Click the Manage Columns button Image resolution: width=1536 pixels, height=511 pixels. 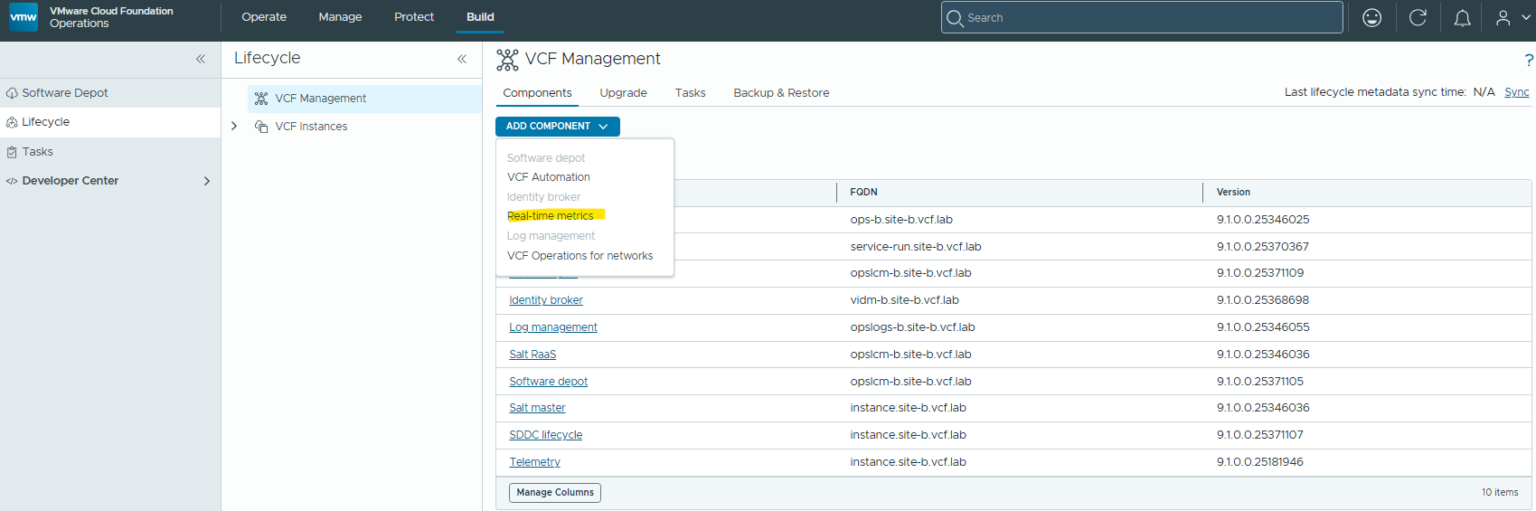[555, 492]
